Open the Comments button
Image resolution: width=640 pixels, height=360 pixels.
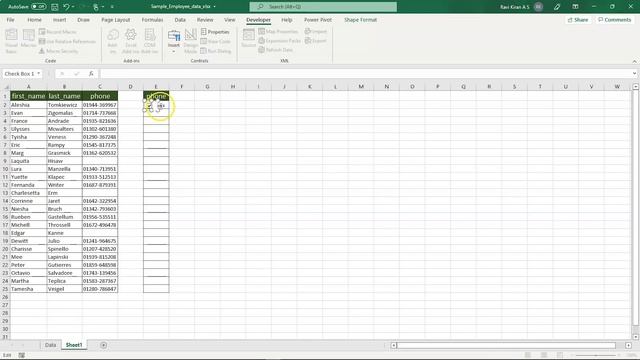click(x=615, y=20)
